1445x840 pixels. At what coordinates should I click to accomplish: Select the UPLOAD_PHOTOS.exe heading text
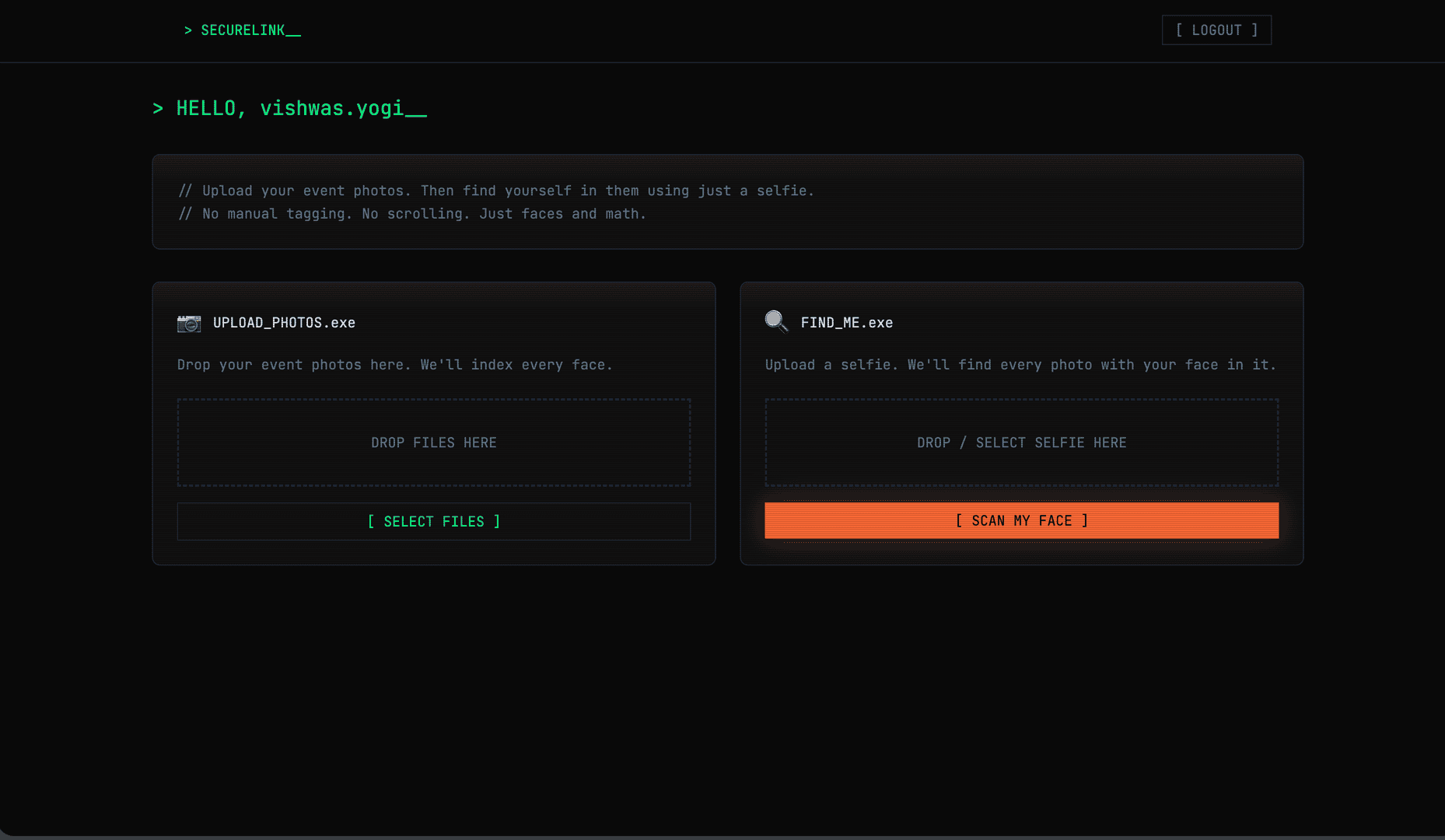284,323
